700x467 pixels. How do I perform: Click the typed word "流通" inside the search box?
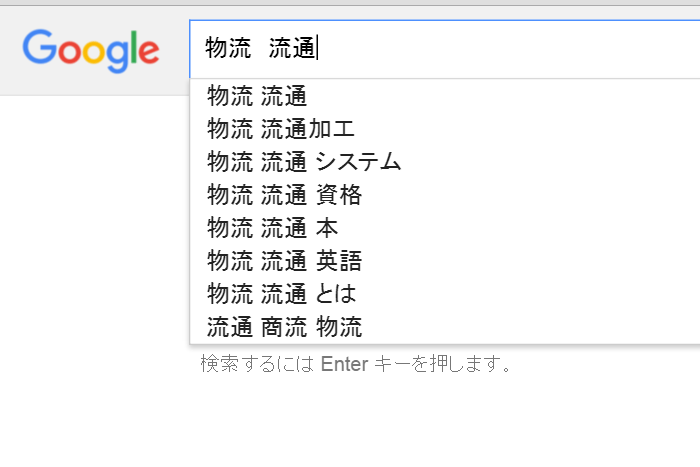pos(291,48)
